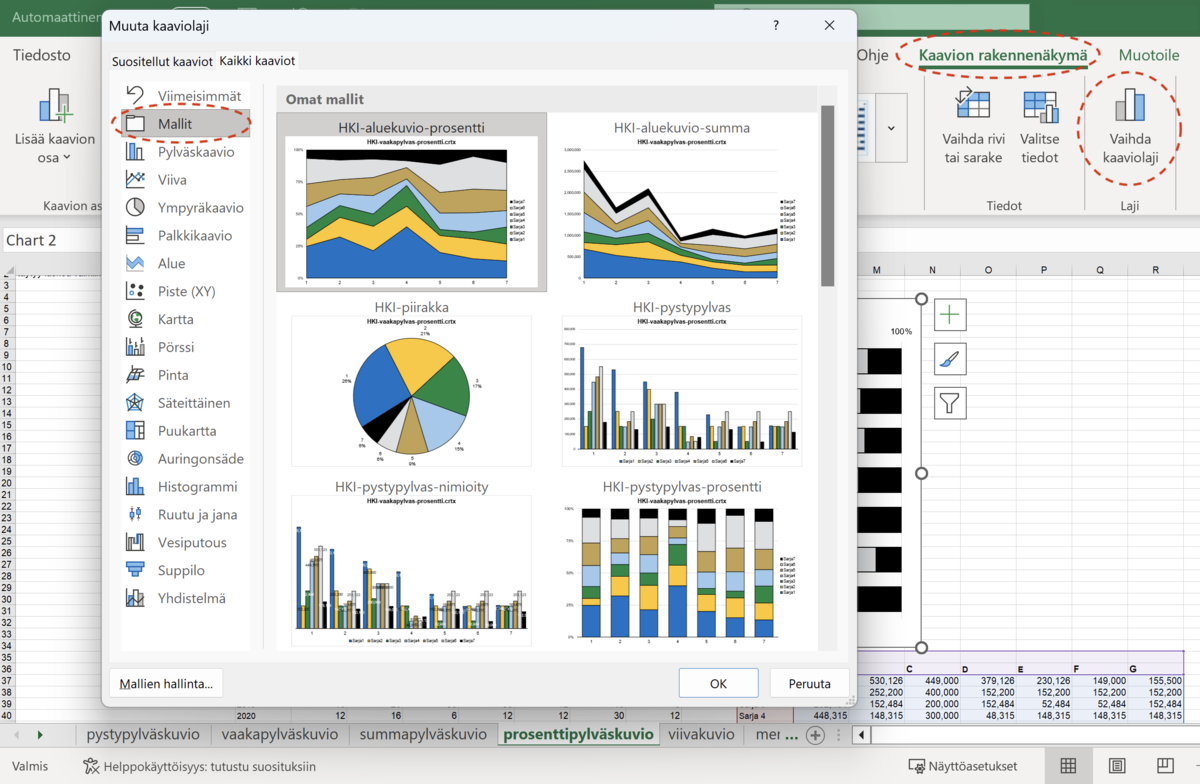Select the Säteittäinen radar chart icon
Screen dimensions: 1200x784
(135, 403)
